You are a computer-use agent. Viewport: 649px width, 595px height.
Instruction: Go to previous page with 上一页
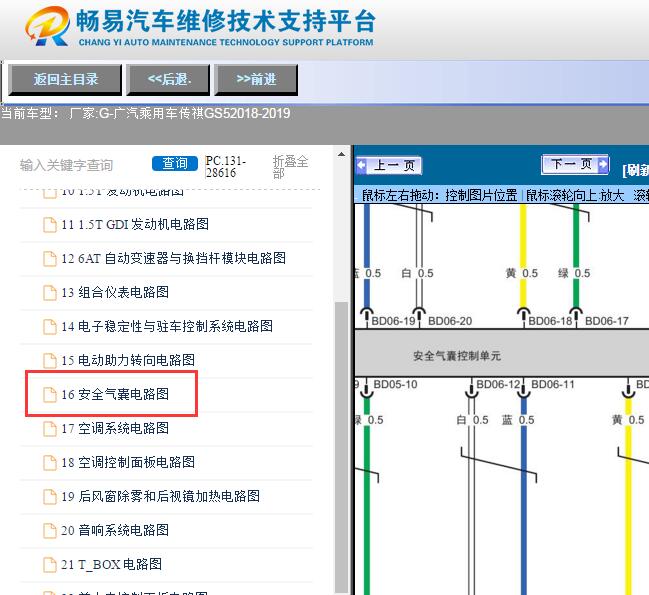click(x=389, y=166)
